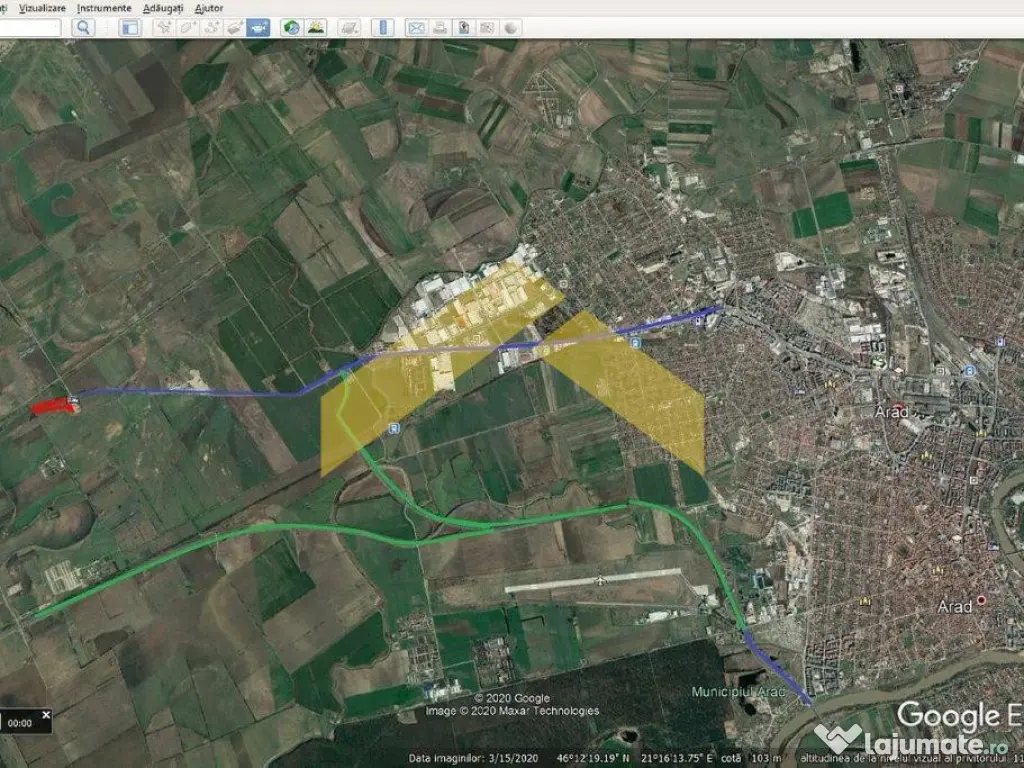1024x768 pixels.
Task: Click the search magnifier button
Action: pyautogui.click(x=83, y=28)
